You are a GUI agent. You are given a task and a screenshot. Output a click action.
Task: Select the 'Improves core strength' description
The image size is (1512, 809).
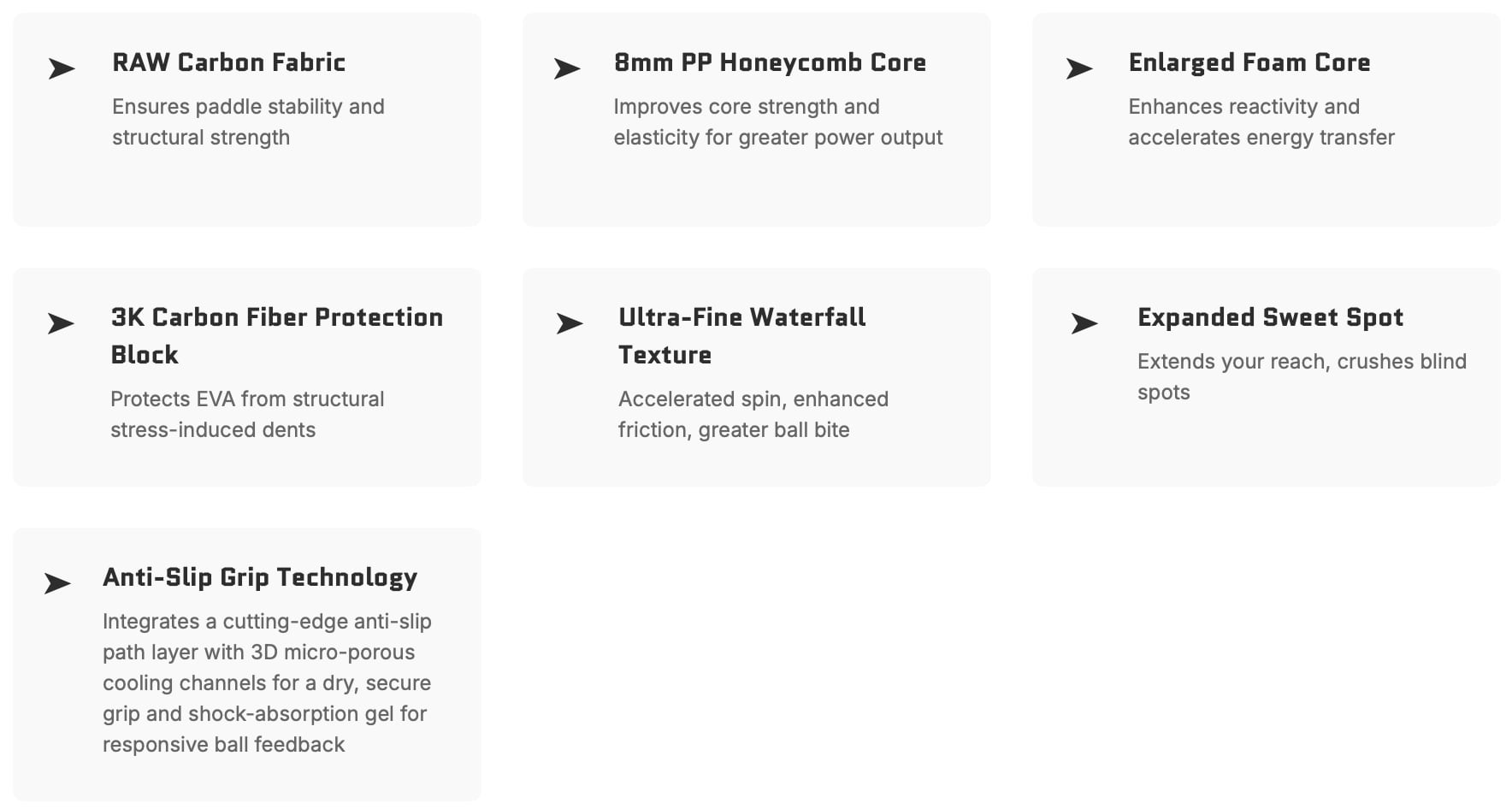[777, 122]
